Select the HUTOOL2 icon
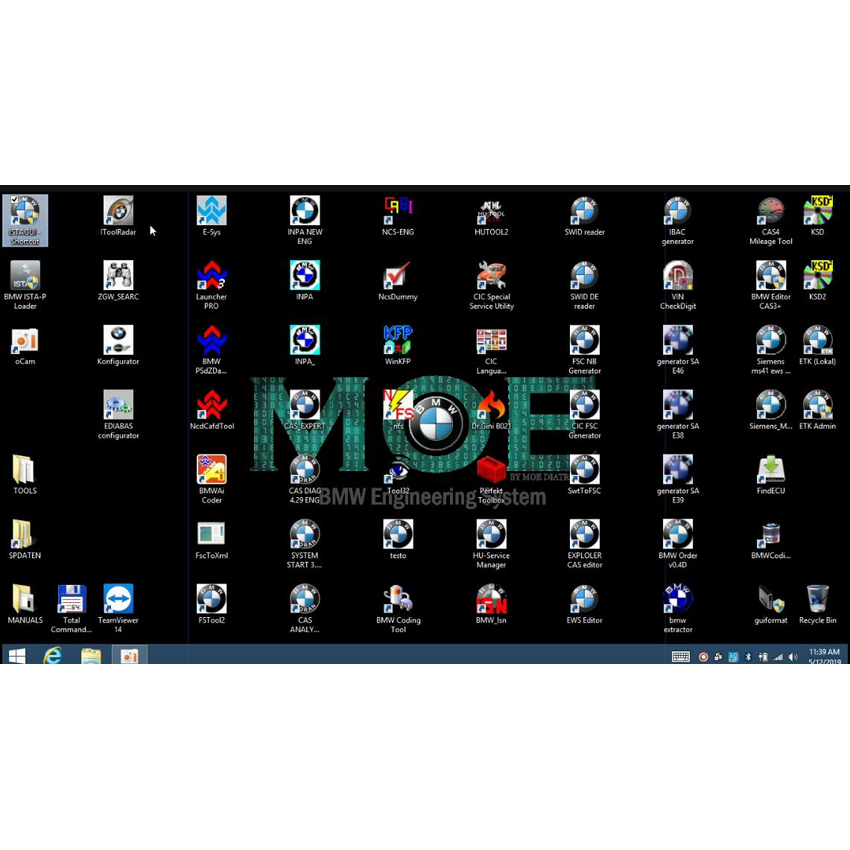850x850 pixels. (491, 216)
